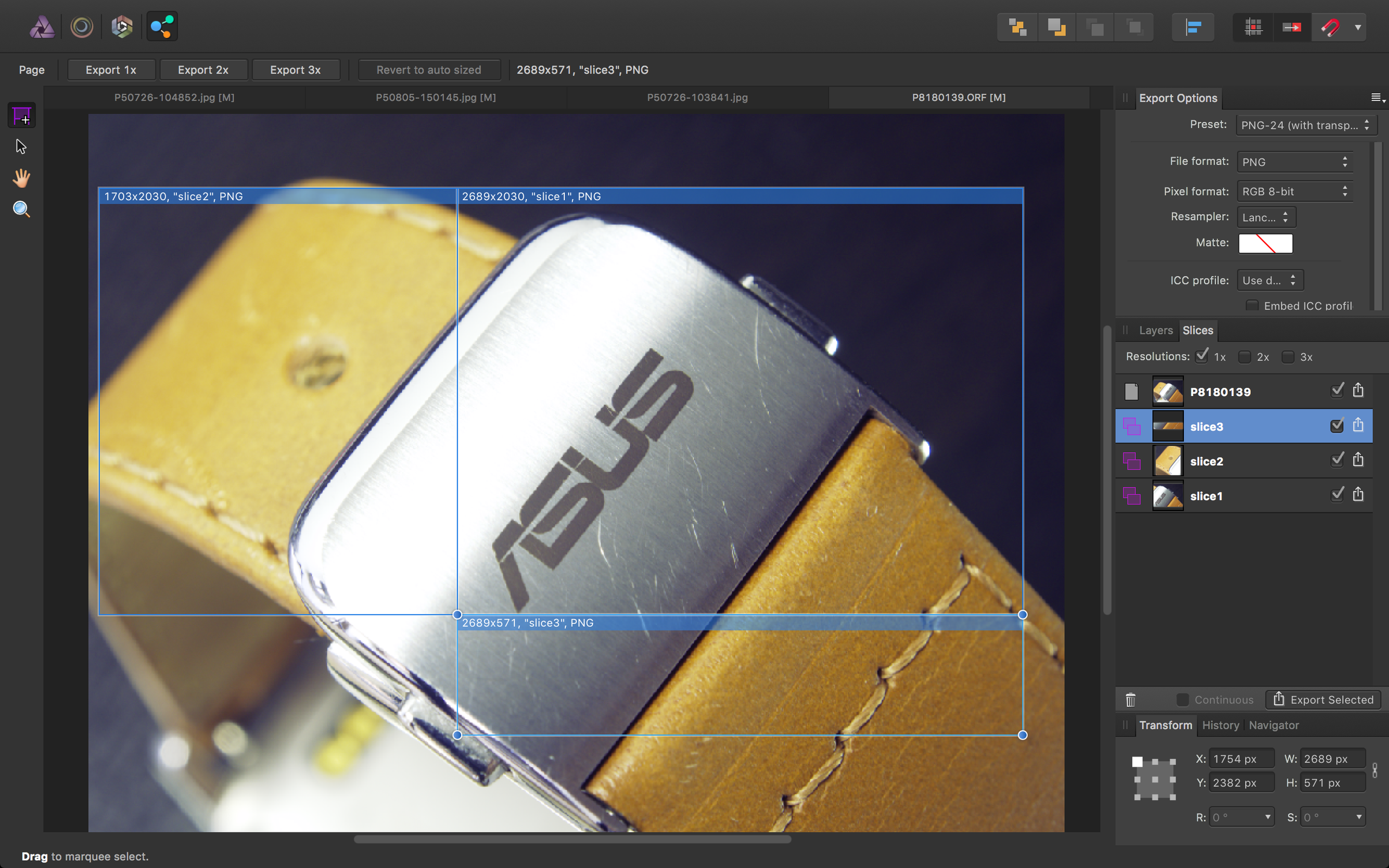Open the ICC profile dropdown
The image size is (1389, 868).
tap(1270, 280)
